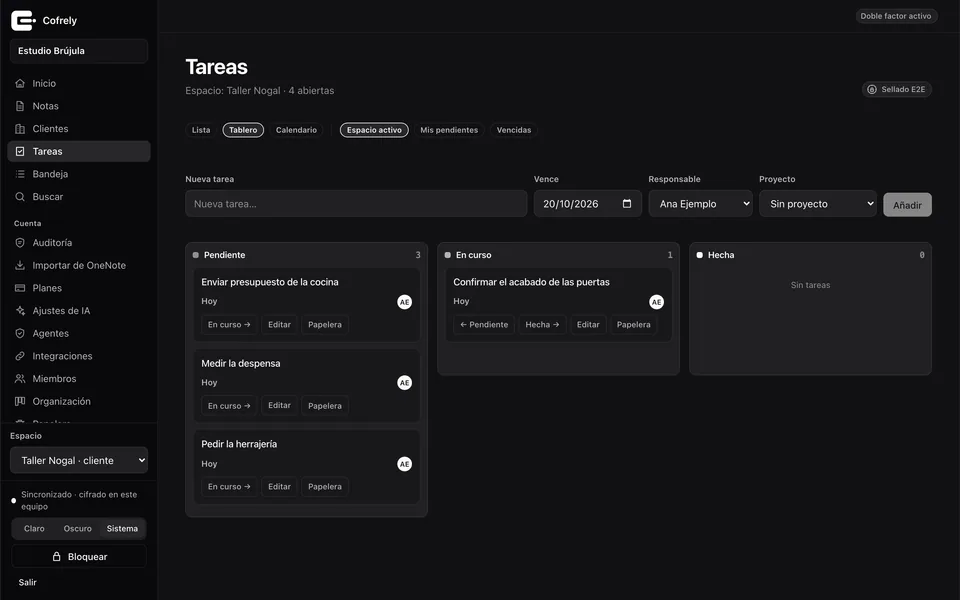The height and width of the screenshot is (600, 960).
Task: Send Confirmar el acabado to Papelera
Action: (633, 324)
